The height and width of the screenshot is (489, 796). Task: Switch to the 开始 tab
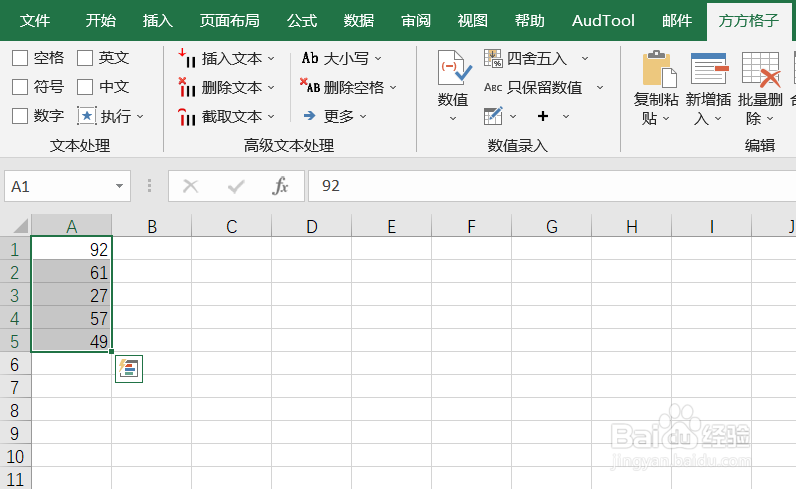101,21
